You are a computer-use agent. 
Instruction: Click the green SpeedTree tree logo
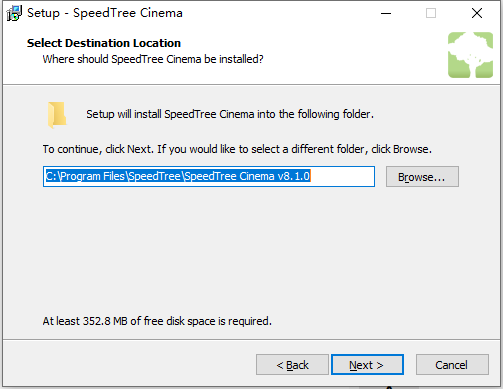click(x=470, y=55)
